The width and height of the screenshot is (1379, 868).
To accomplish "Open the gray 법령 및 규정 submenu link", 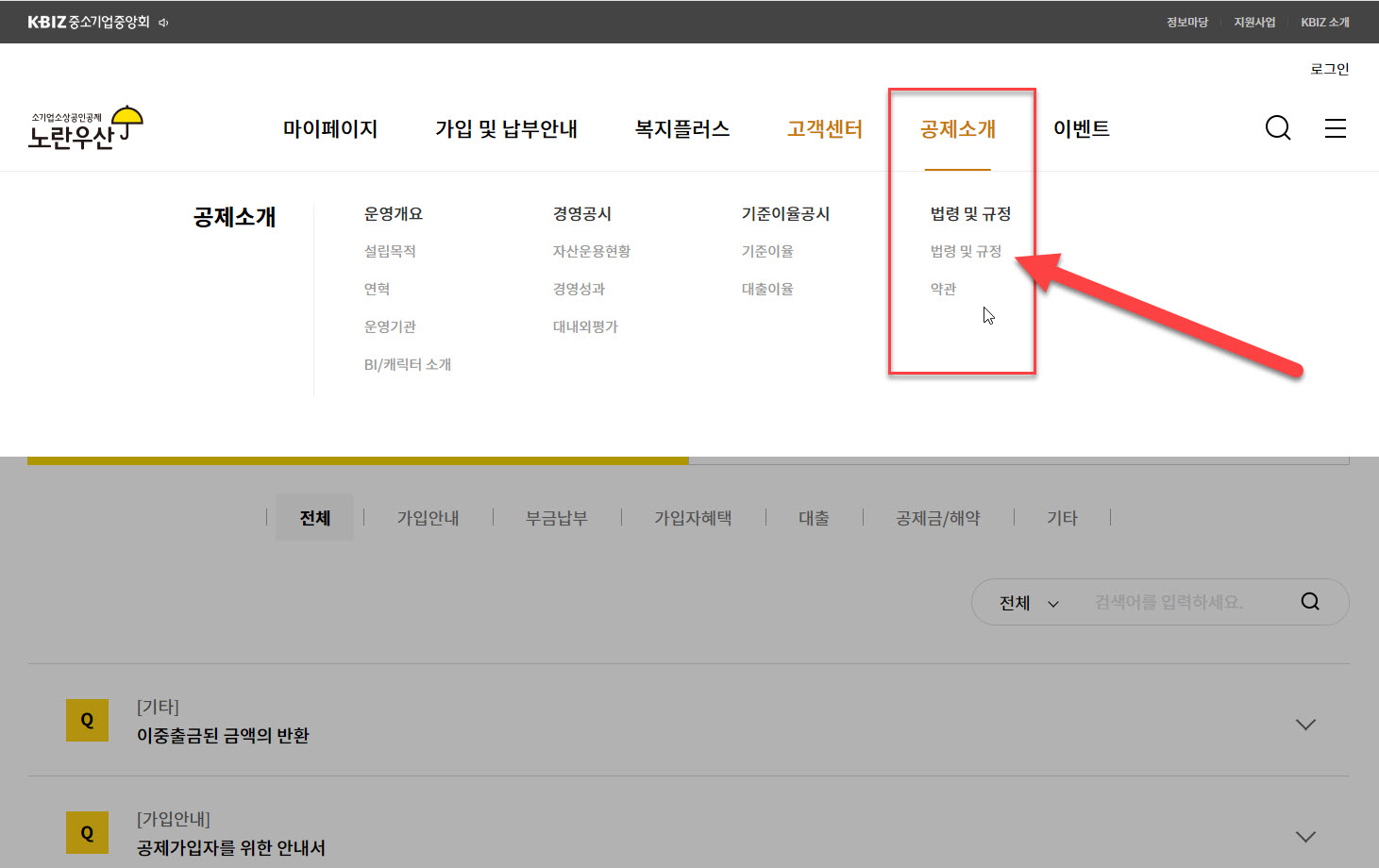I will [966, 251].
